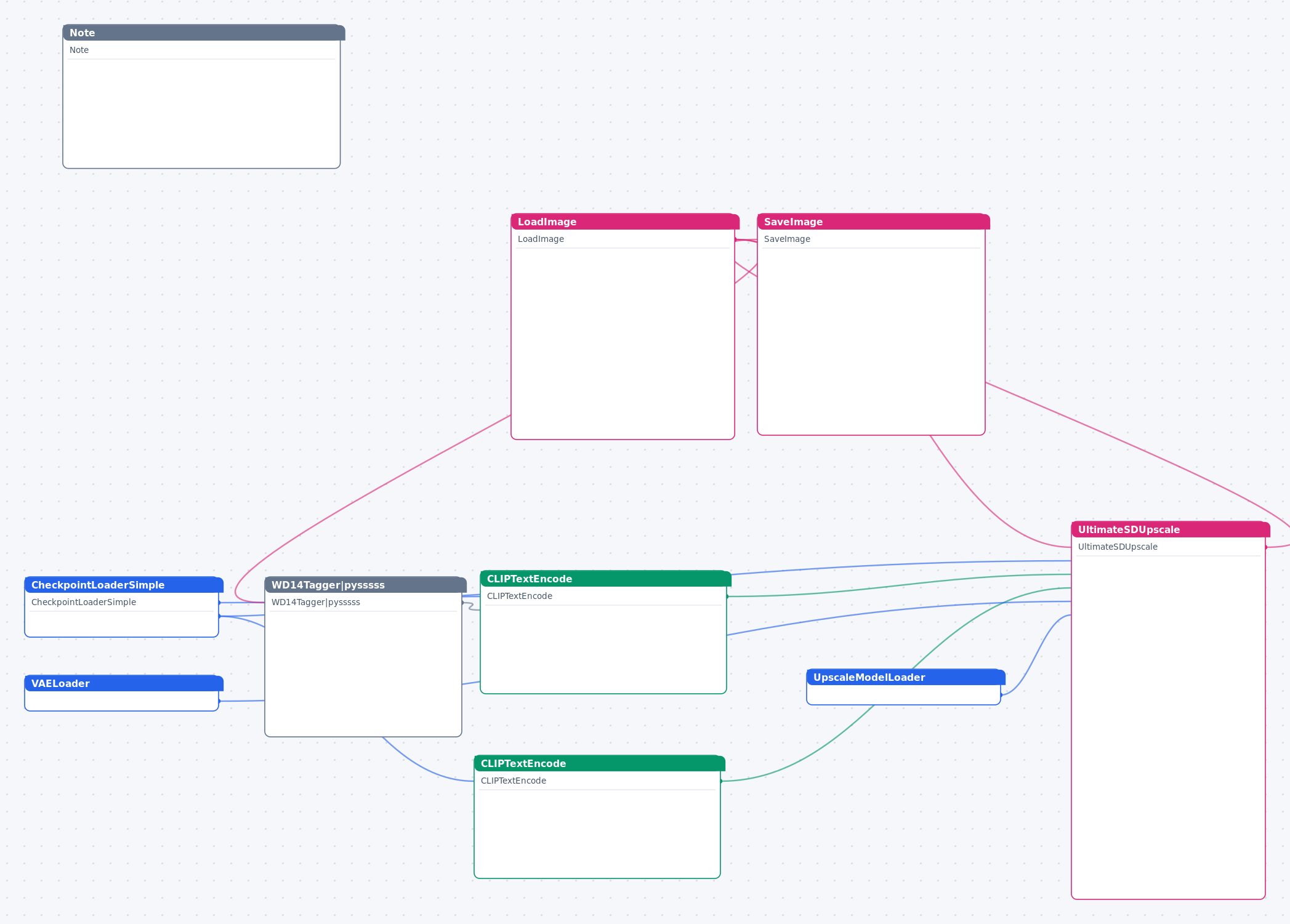Viewport: 1290px width, 924px height.
Task: Click the upper CLIPTextEncode output port
Action: [x=727, y=597]
